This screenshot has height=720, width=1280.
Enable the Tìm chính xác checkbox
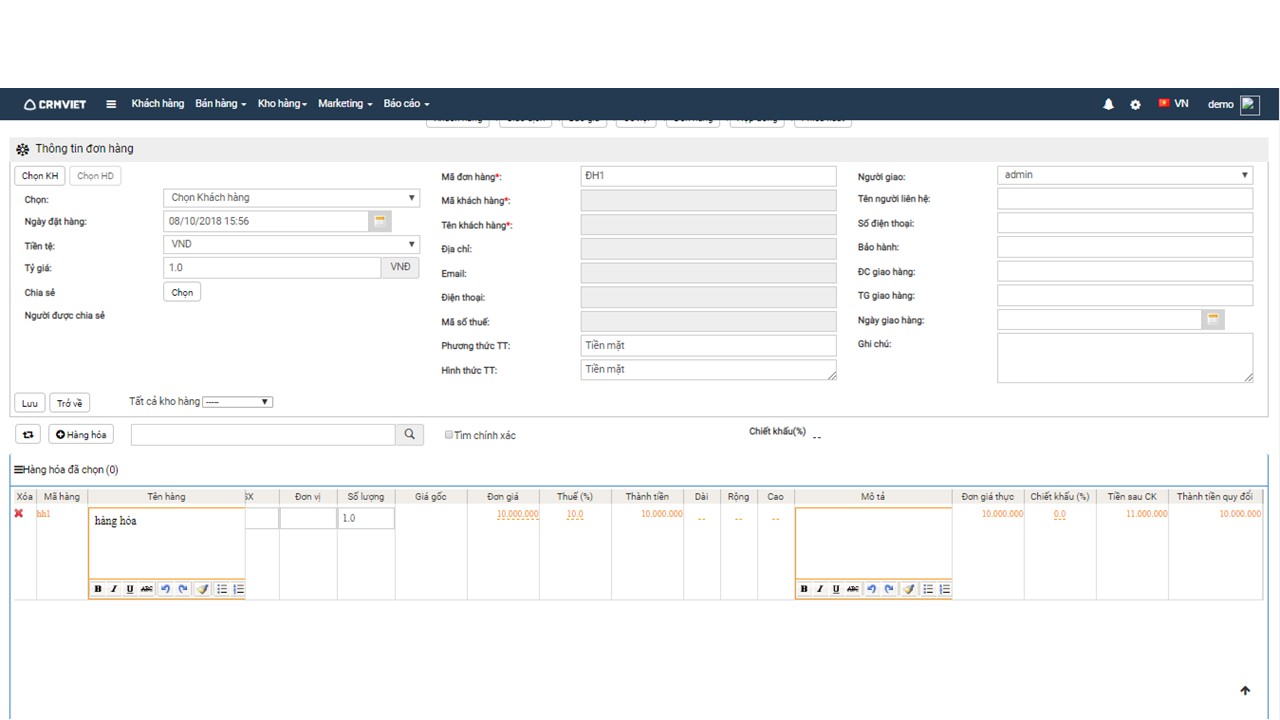(449, 435)
